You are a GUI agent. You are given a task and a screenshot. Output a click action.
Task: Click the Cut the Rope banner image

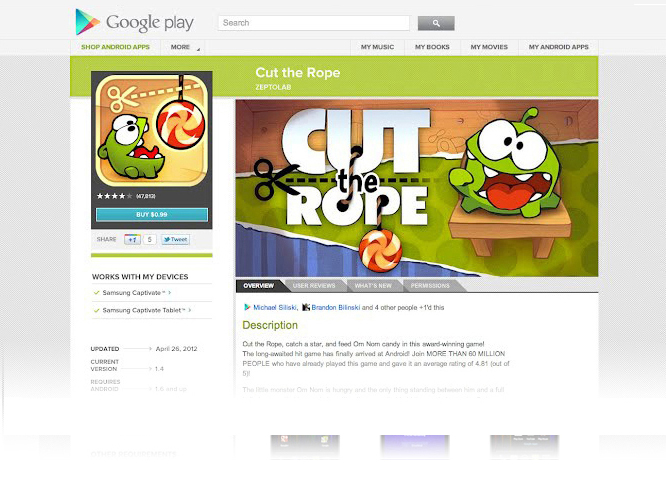417,188
